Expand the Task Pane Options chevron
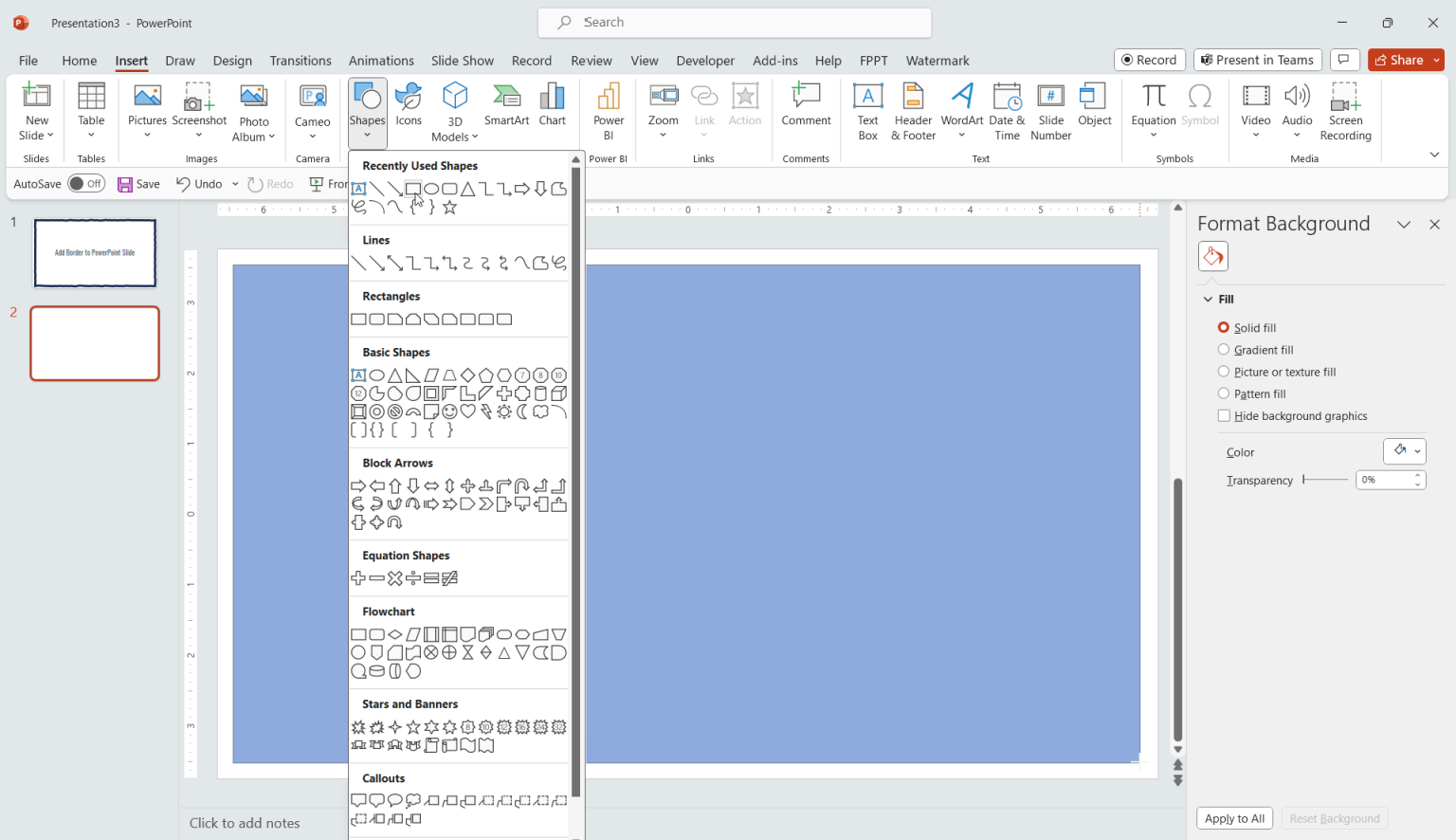The width and height of the screenshot is (1456, 840). tap(1404, 225)
